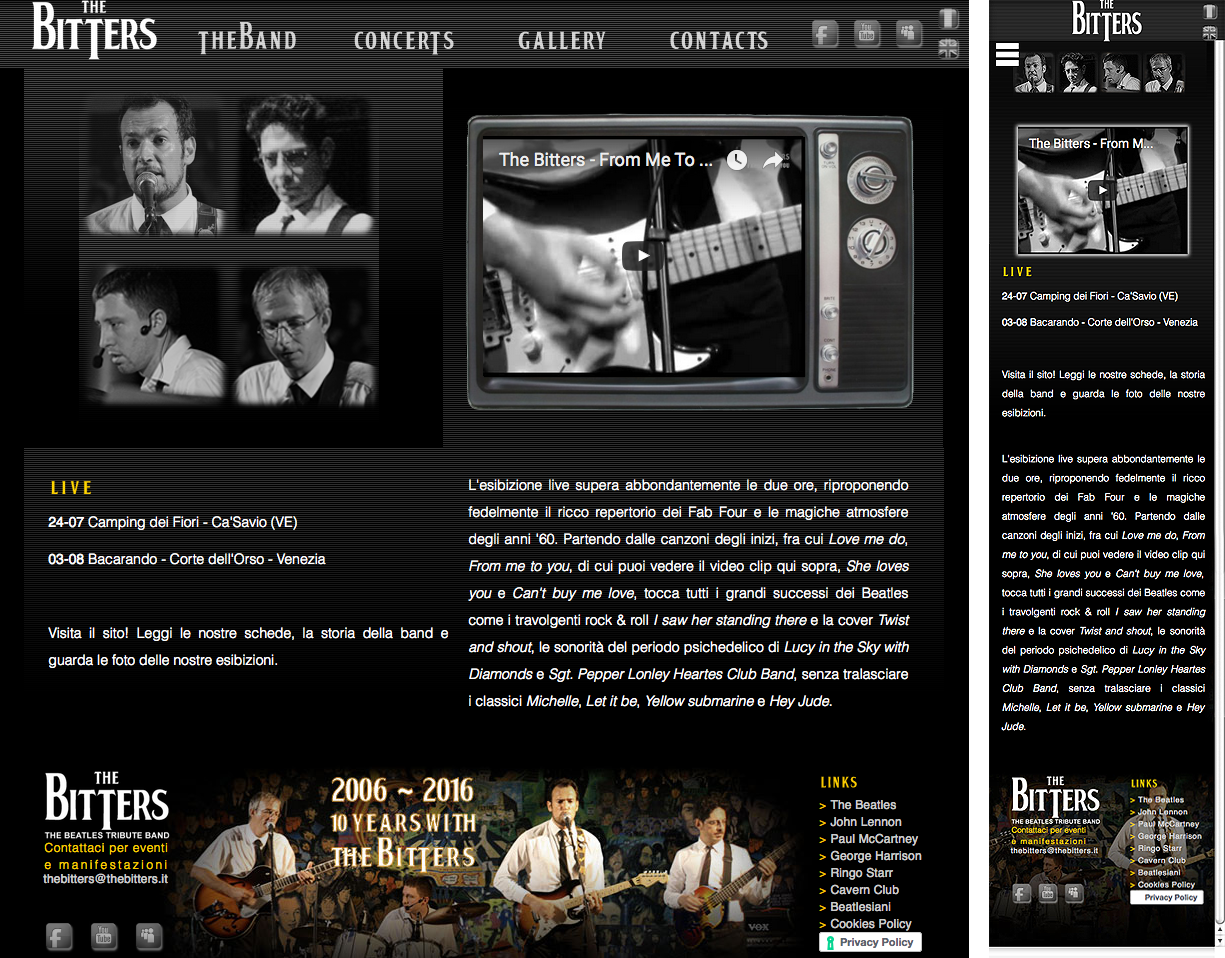The image size is (1225, 958).
Task: Open Ringo Starr link in desktop footer
Action: point(862,873)
